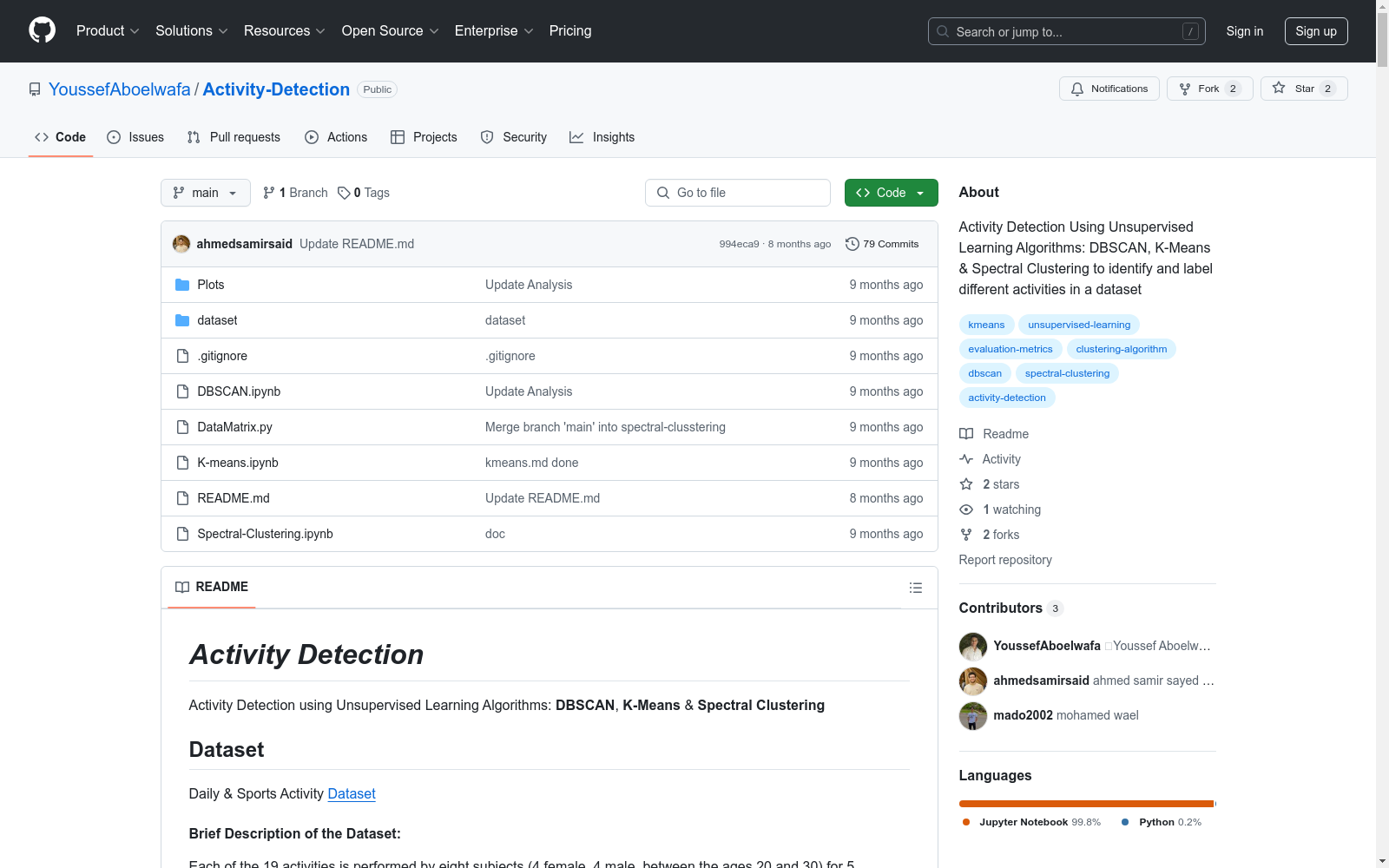Switch to the Projects tab

[x=424, y=137]
